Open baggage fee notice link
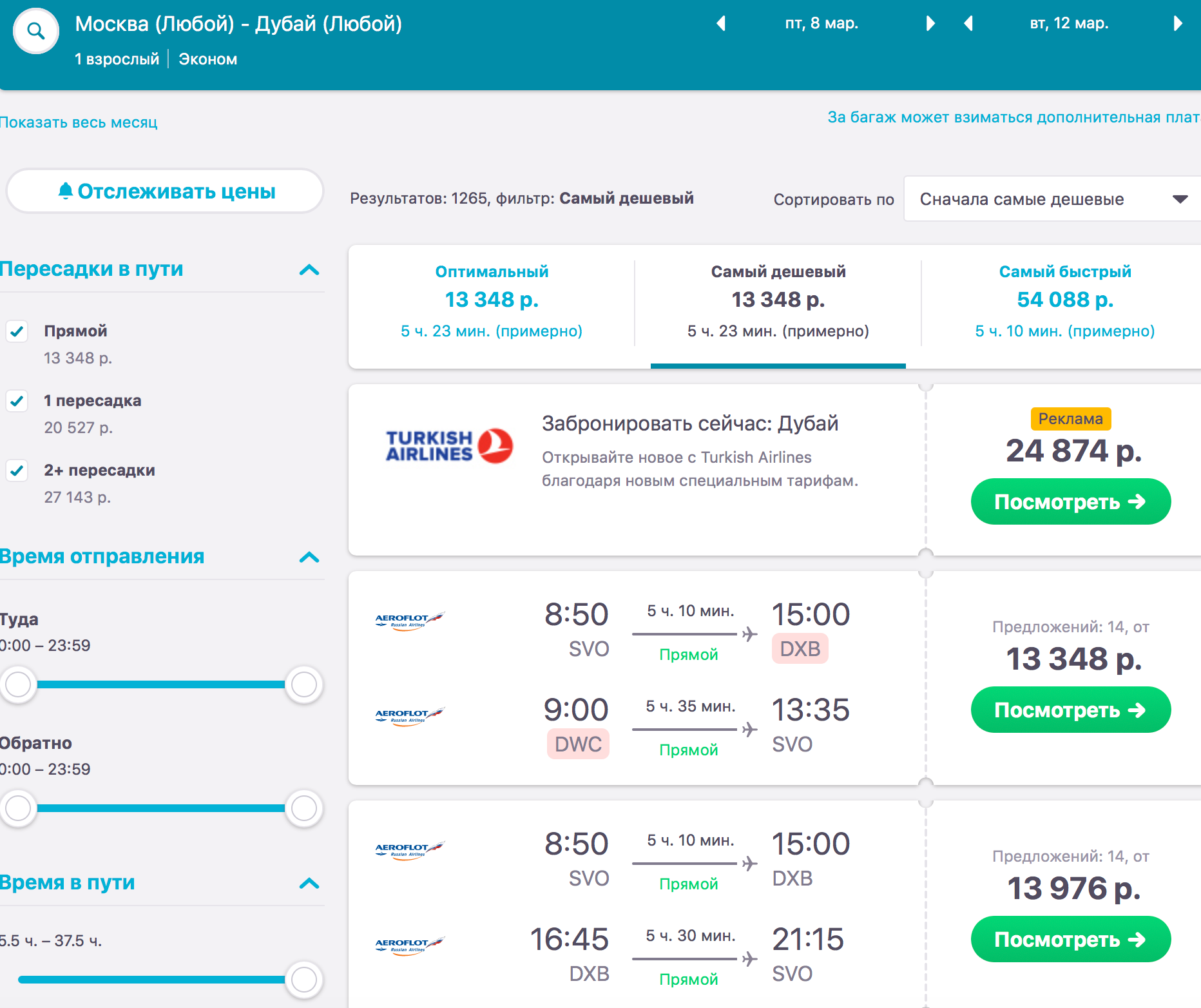The image size is (1201, 1008). click(1014, 117)
